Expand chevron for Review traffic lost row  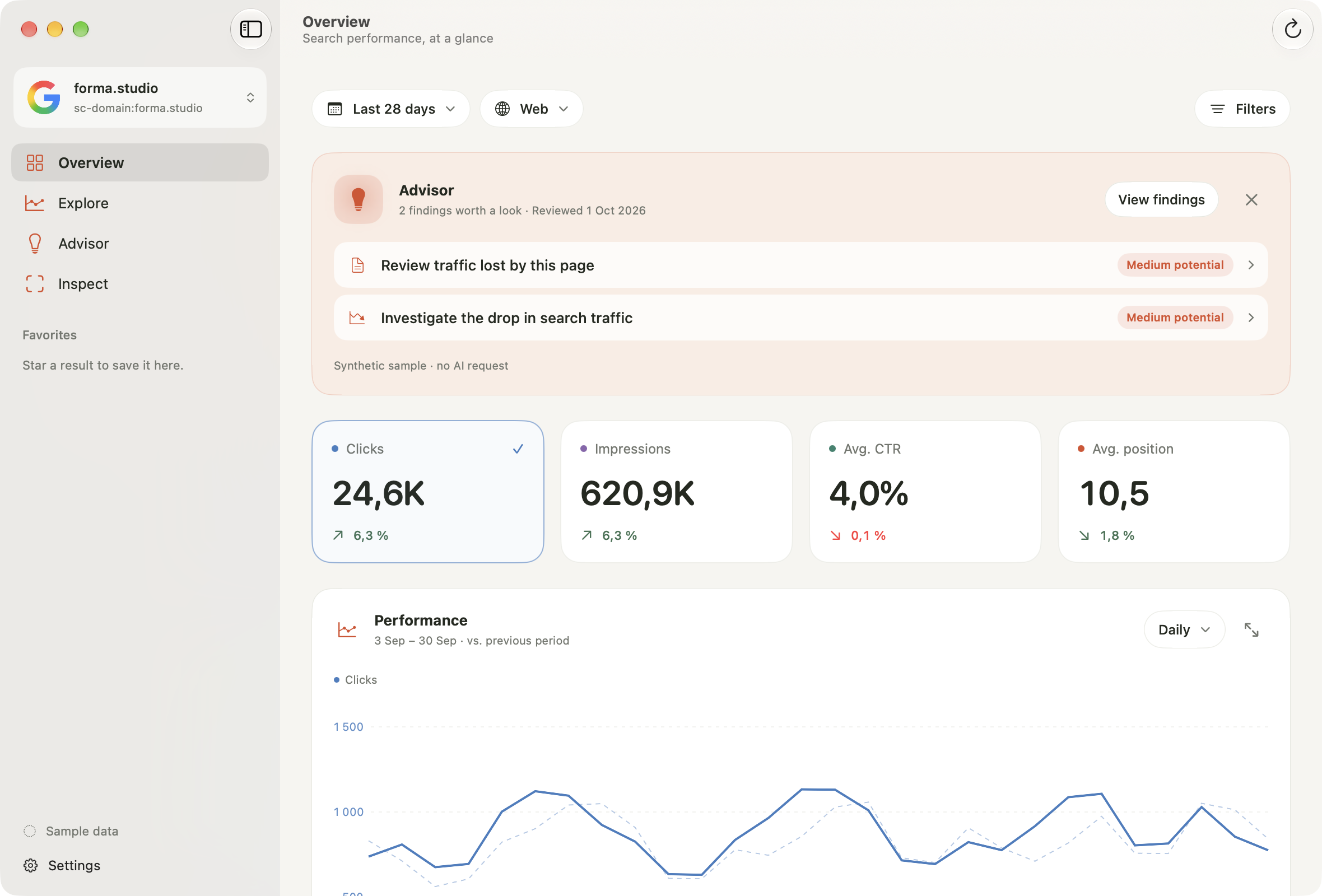tap(1251, 265)
